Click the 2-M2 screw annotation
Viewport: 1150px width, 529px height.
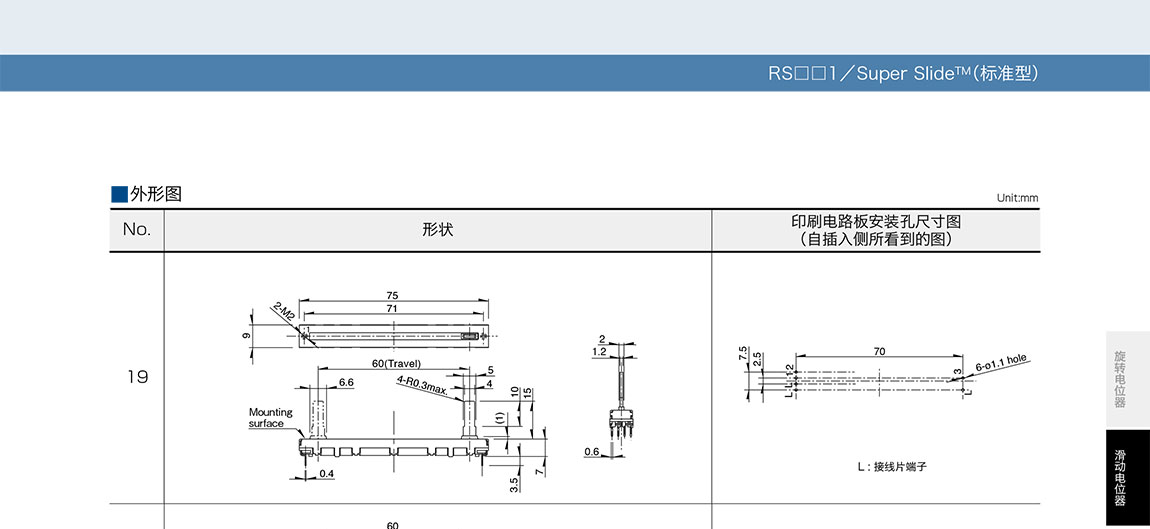tap(284, 315)
